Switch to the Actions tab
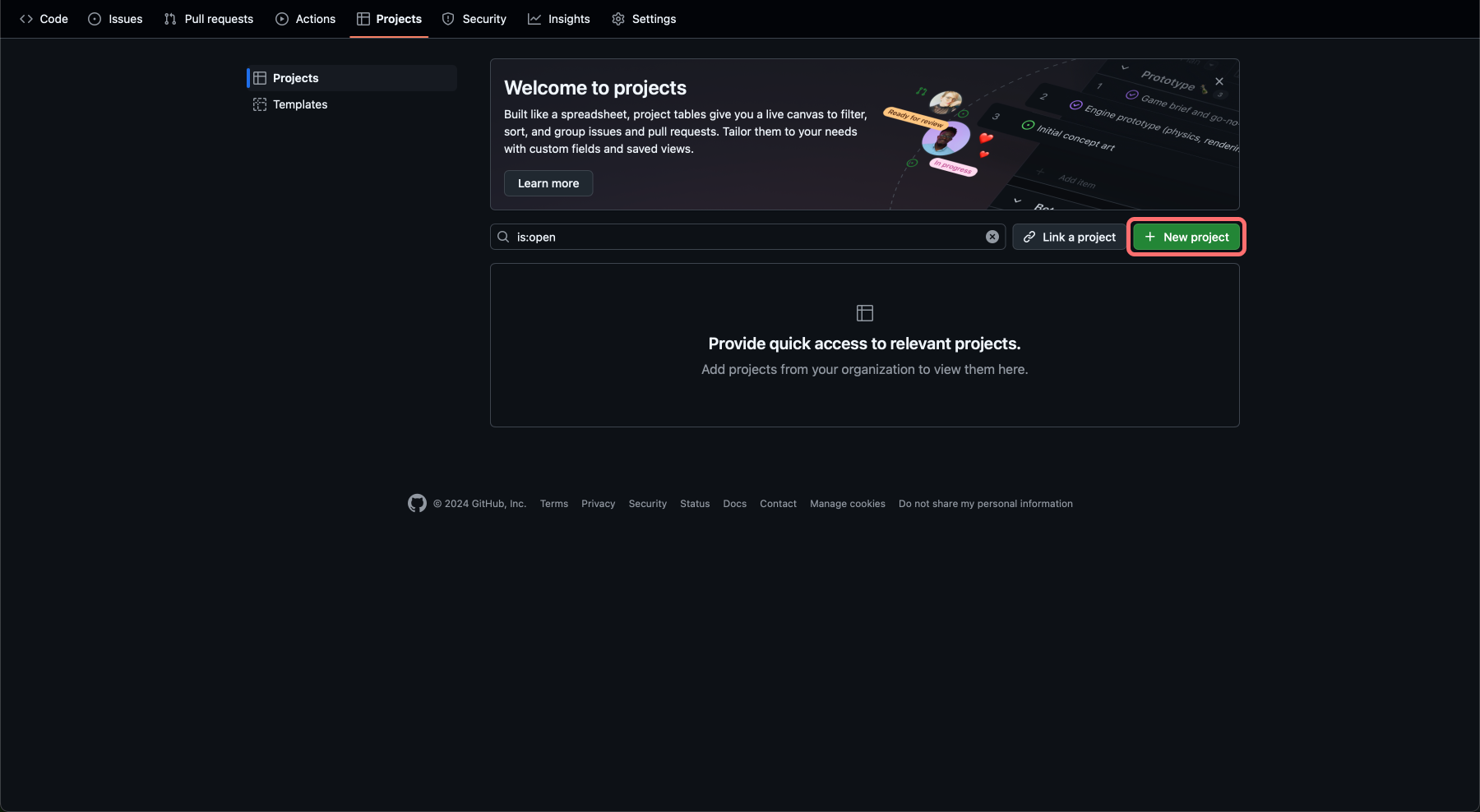Viewport: 1480px width, 812px height. [305, 19]
